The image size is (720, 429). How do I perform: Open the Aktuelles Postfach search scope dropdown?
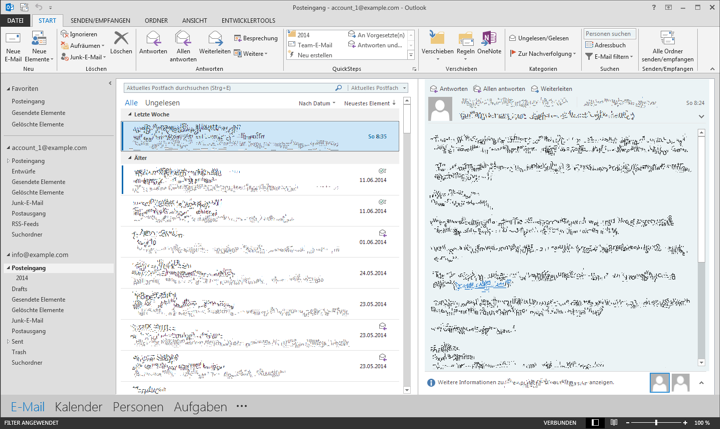[x=377, y=88]
